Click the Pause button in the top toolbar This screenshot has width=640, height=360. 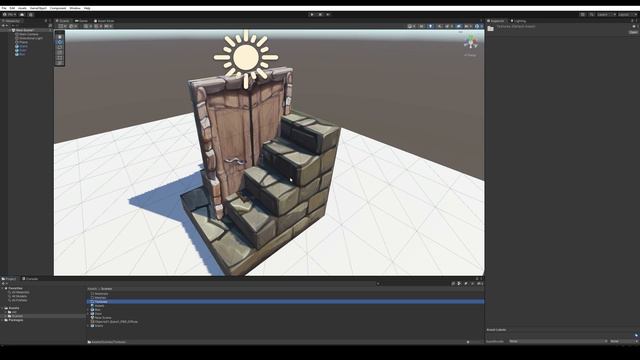[x=320, y=15]
